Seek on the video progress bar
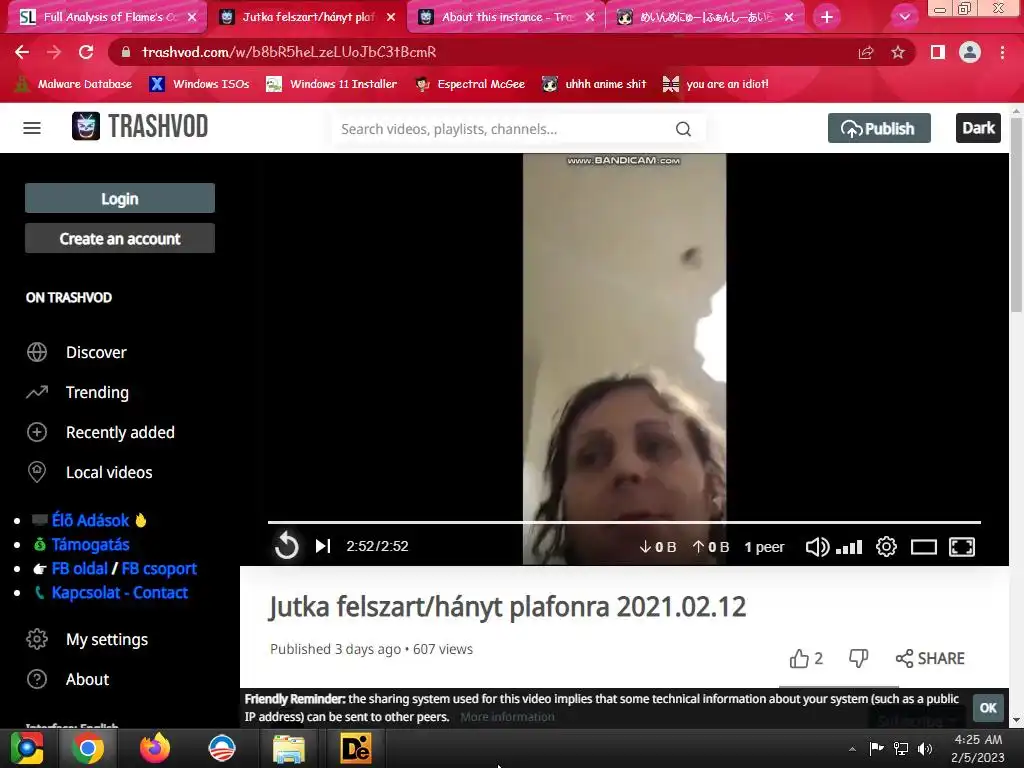The image size is (1024, 768). (624, 522)
